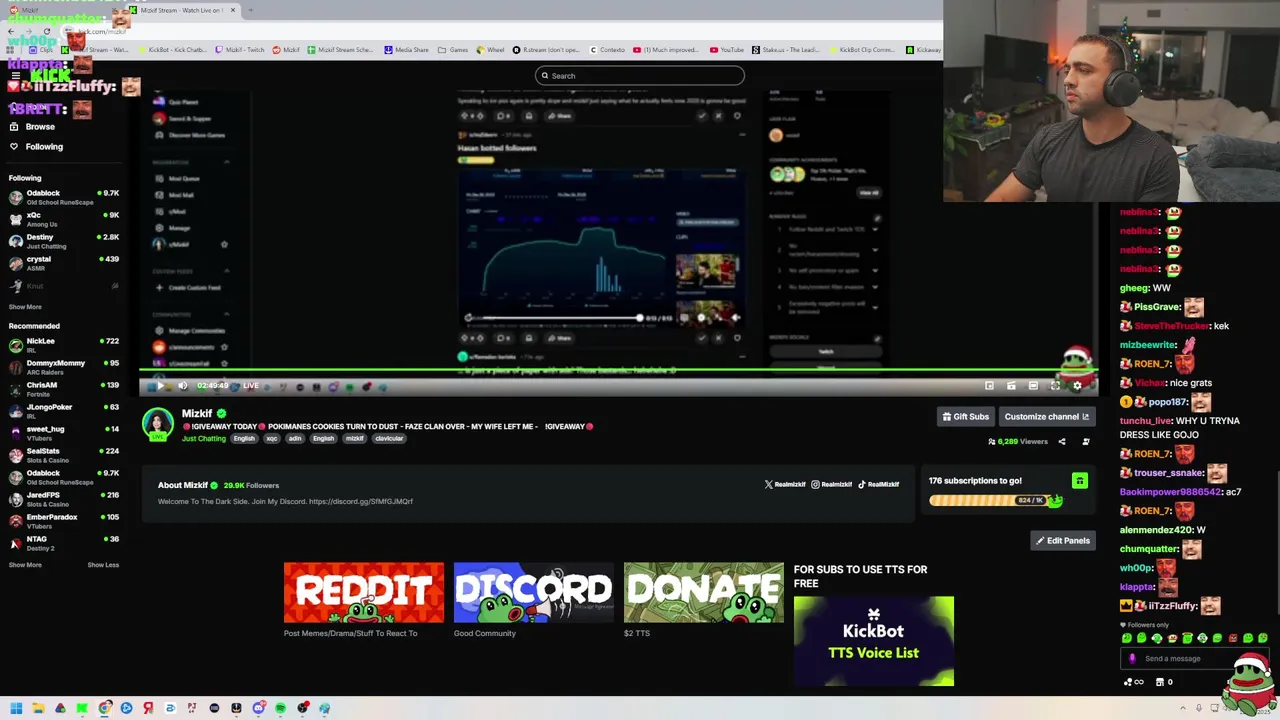The height and width of the screenshot is (720, 1280).
Task: Open SealStats's recommended channel
Action: tap(63, 455)
